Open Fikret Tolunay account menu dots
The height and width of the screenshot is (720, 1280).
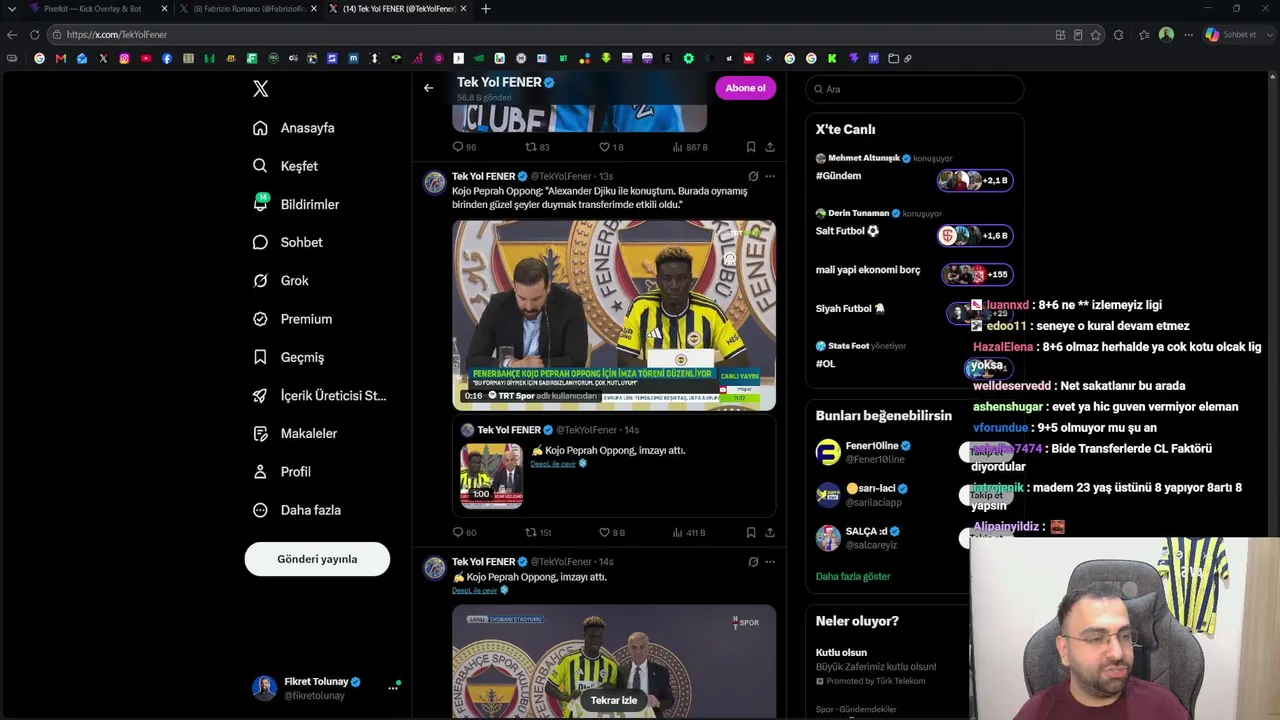393,688
